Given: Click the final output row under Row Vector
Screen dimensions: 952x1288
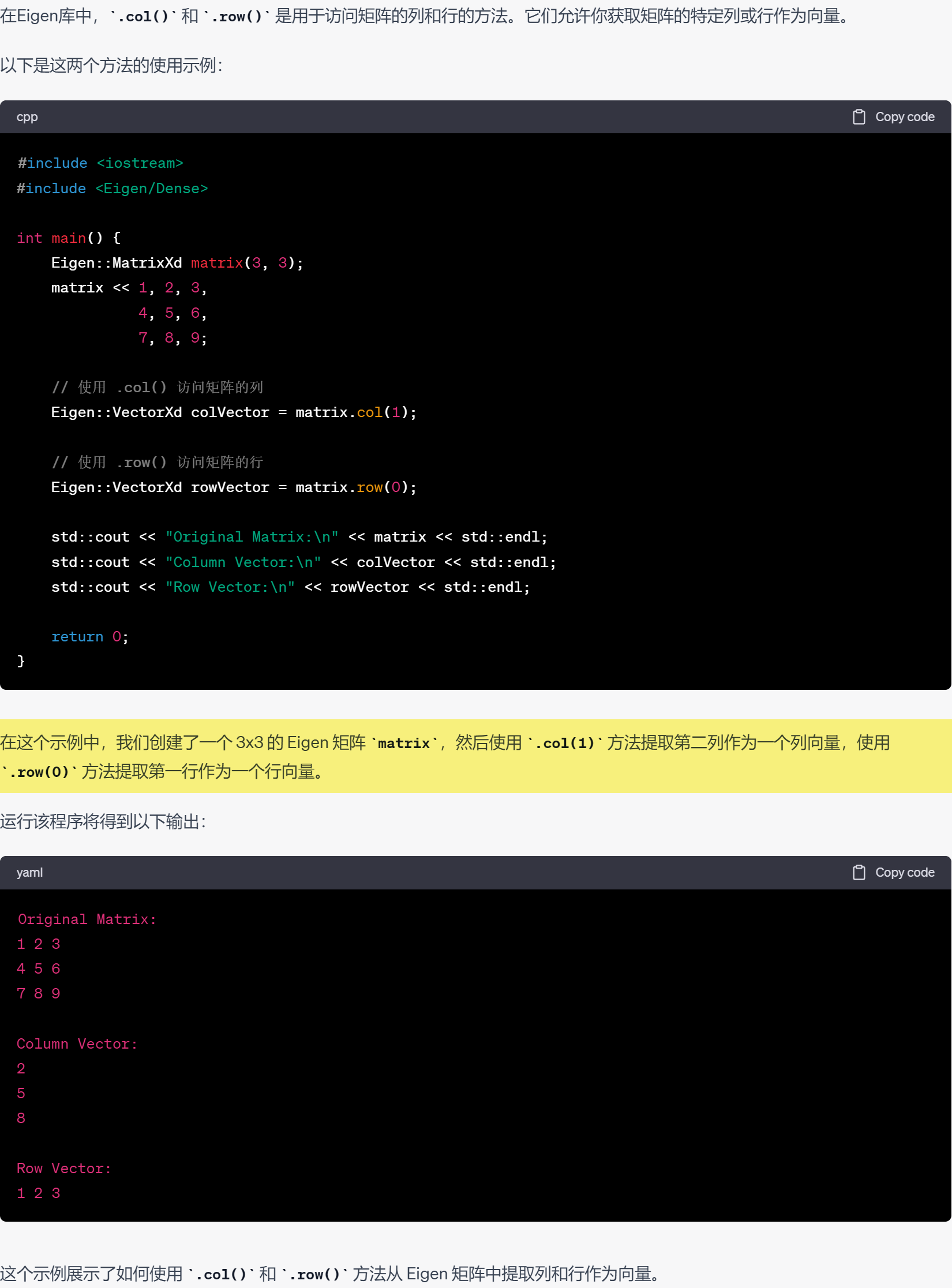Looking at the screenshot, I should [x=39, y=1193].
